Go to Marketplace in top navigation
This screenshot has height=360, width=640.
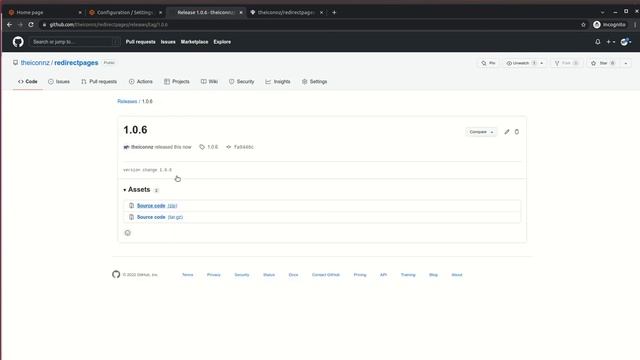(194, 42)
